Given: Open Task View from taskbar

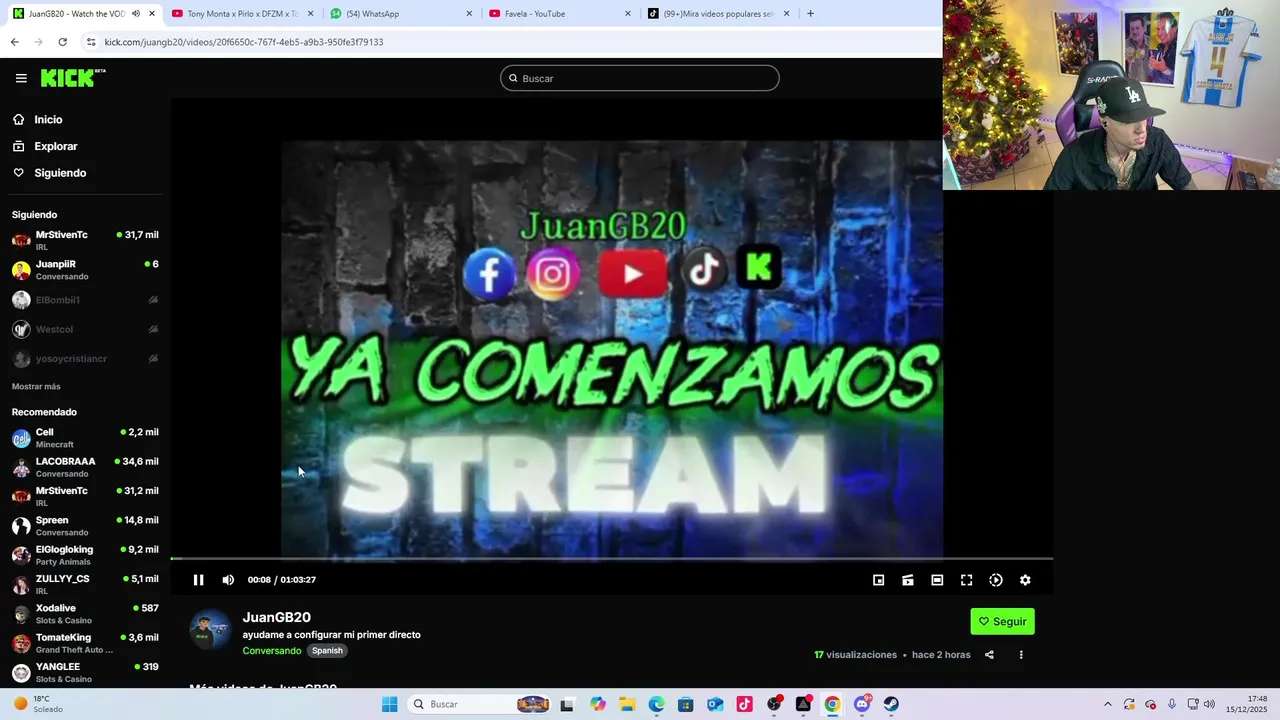Looking at the screenshot, I should pos(567,704).
